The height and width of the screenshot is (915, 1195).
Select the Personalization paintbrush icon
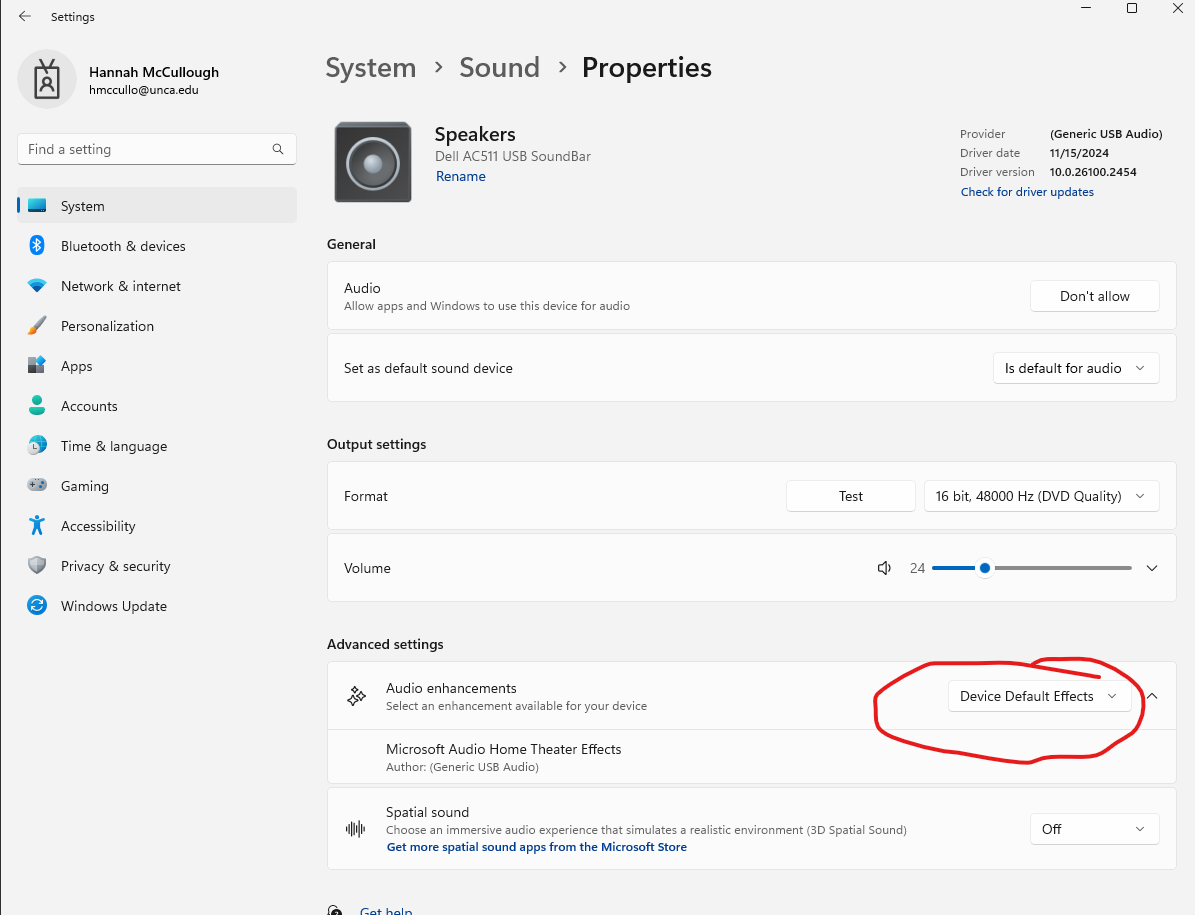click(37, 325)
